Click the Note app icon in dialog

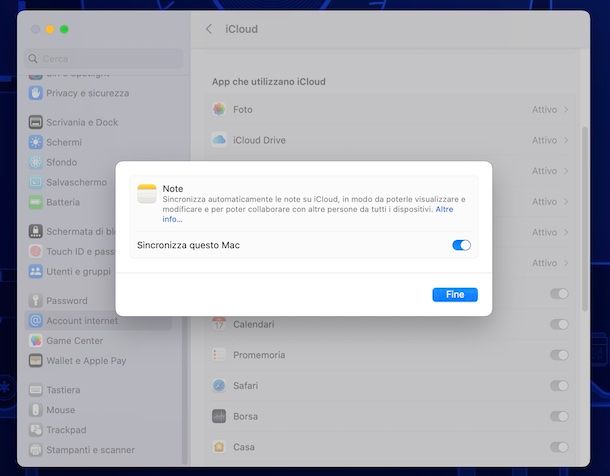click(147, 194)
